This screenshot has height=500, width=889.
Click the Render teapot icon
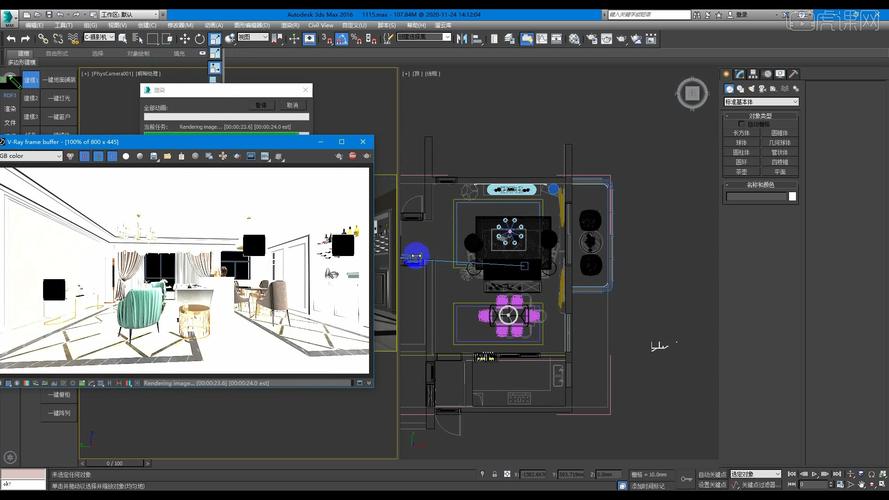coord(620,38)
